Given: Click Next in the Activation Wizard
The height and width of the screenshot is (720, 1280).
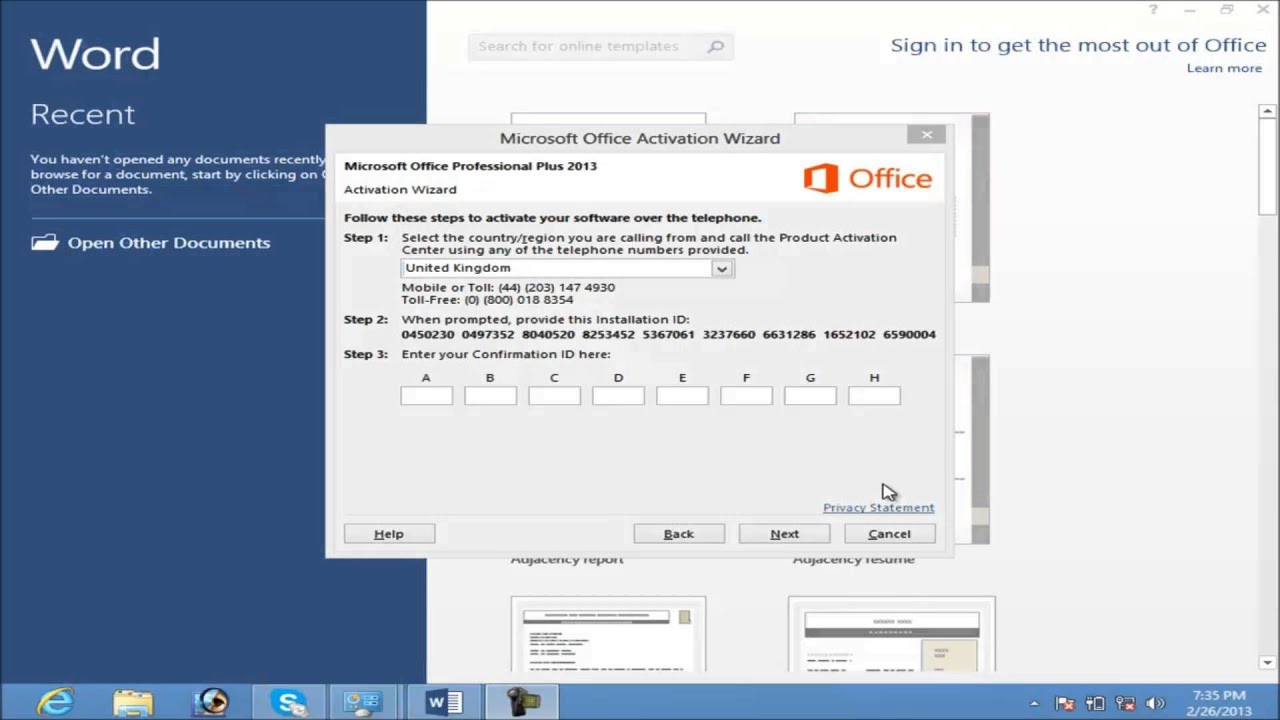Looking at the screenshot, I should click(784, 534).
